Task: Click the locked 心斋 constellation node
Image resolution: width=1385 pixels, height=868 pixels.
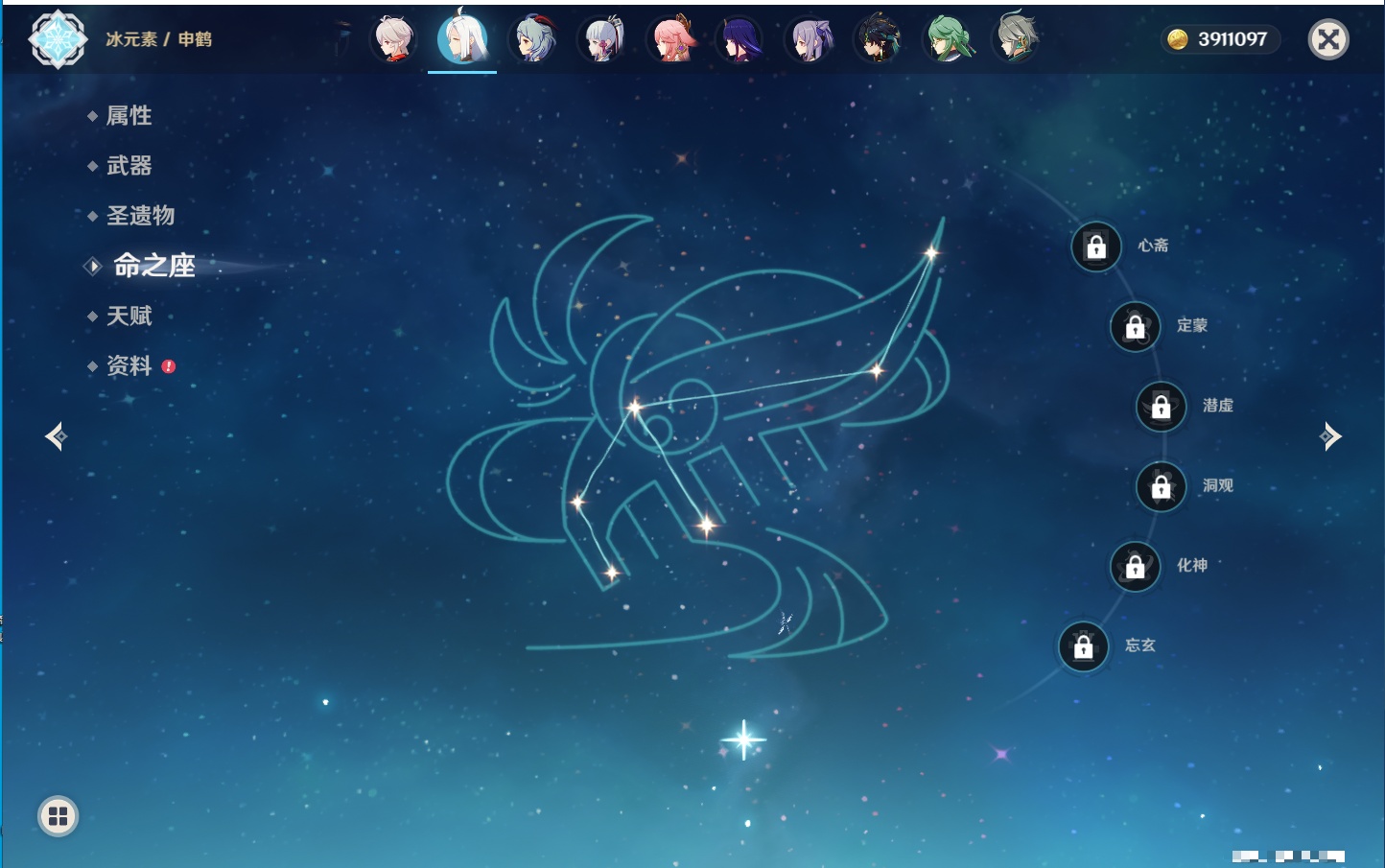Action: (1096, 247)
